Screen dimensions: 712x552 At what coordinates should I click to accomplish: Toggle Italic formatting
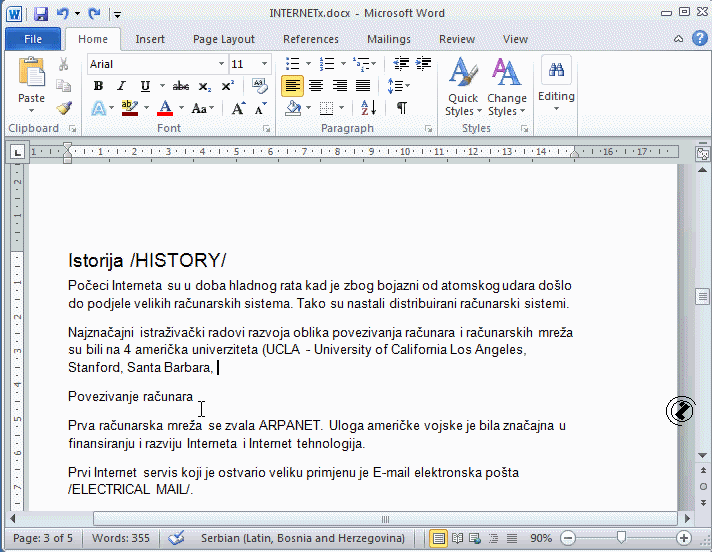[x=122, y=86]
